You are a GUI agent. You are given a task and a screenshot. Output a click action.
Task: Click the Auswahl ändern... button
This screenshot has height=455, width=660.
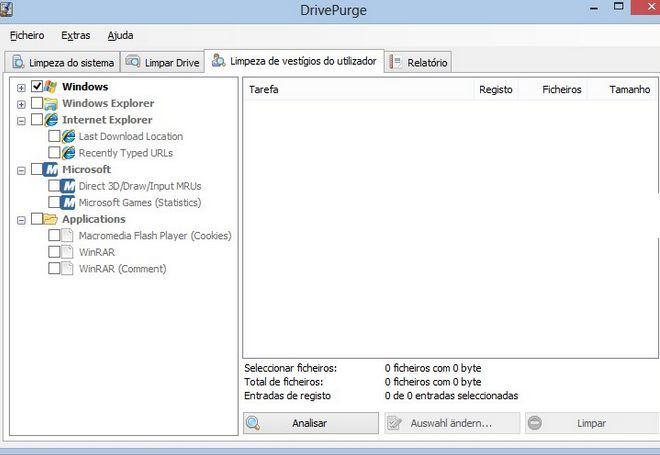(452, 423)
